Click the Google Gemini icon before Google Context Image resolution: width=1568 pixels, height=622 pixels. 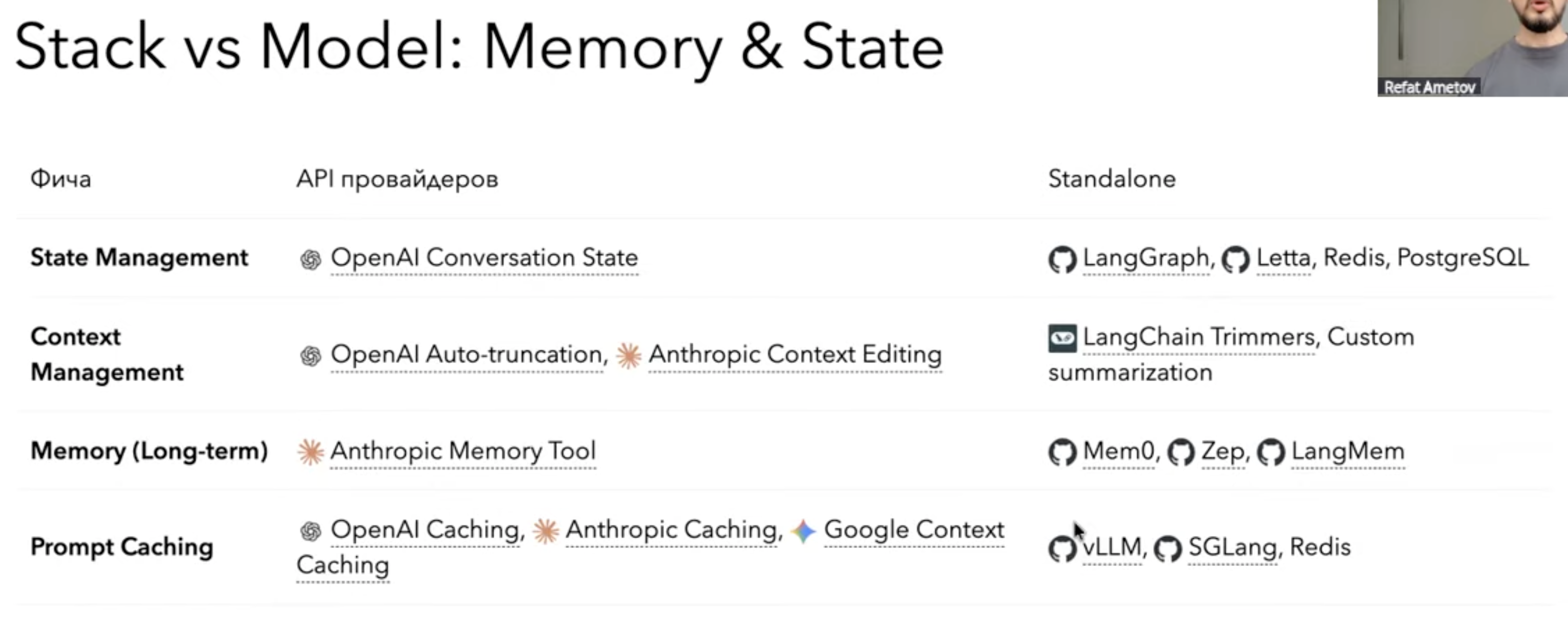[x=803, y=531]
